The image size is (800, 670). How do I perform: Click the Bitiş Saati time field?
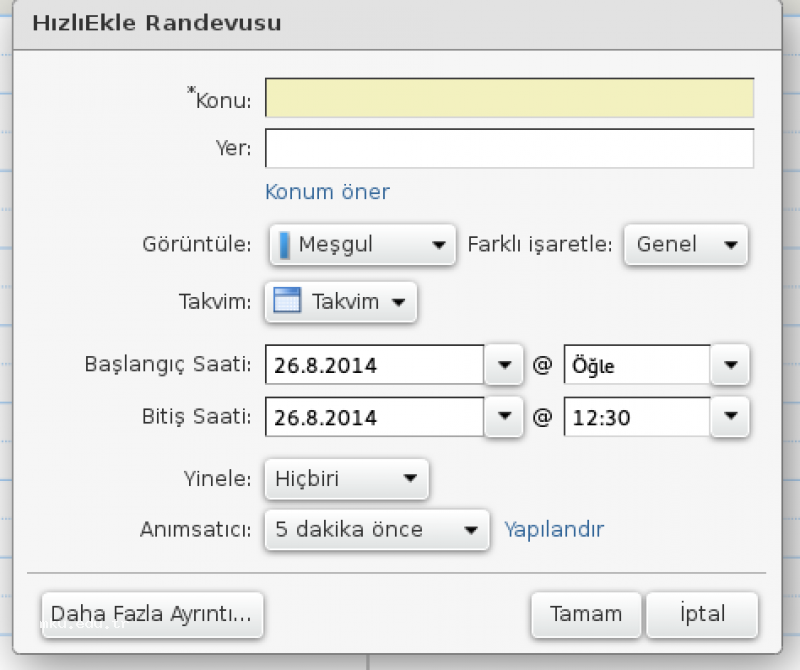(637, 416)
